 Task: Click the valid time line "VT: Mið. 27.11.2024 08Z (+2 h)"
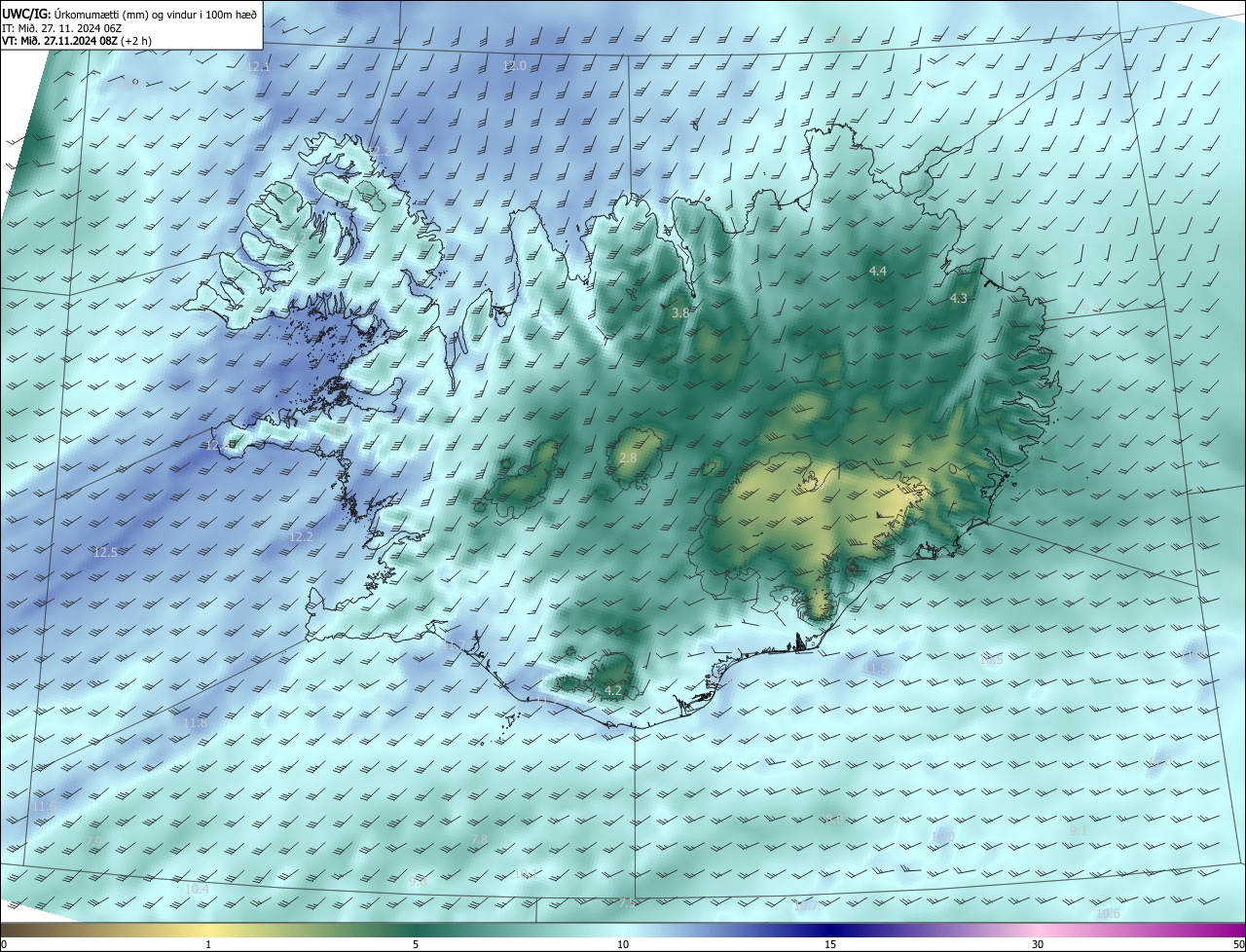click(79, 41)
